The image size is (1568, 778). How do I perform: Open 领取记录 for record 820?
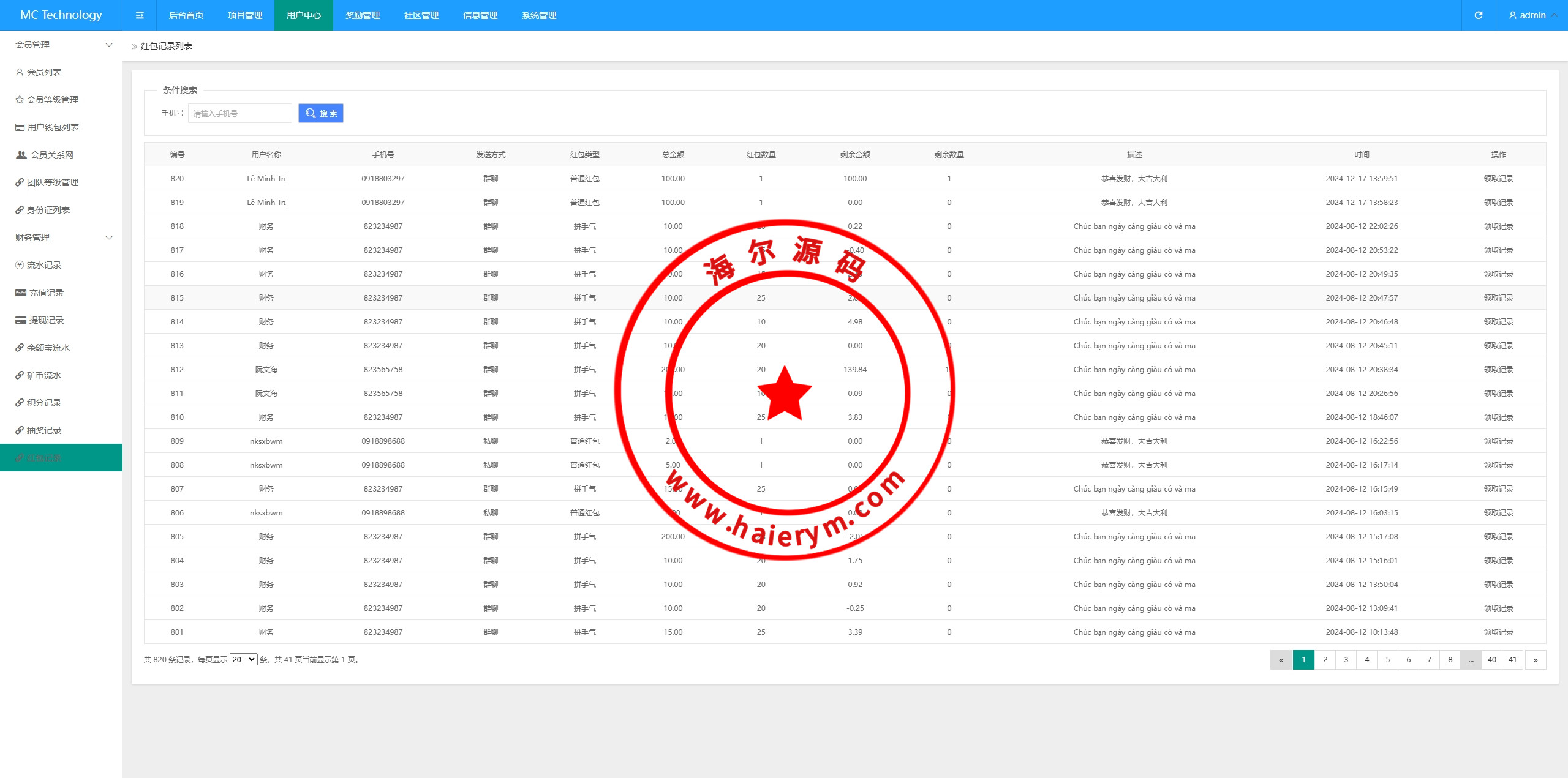click(1498, 179)
